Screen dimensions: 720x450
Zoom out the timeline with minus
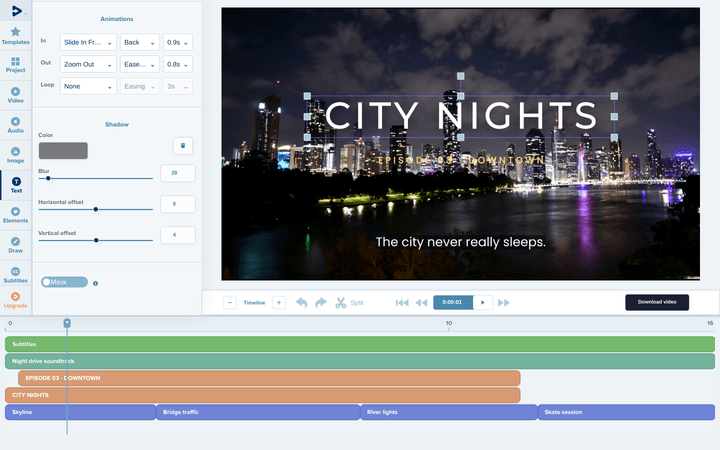pyautogui.click(x=230, y=302)
